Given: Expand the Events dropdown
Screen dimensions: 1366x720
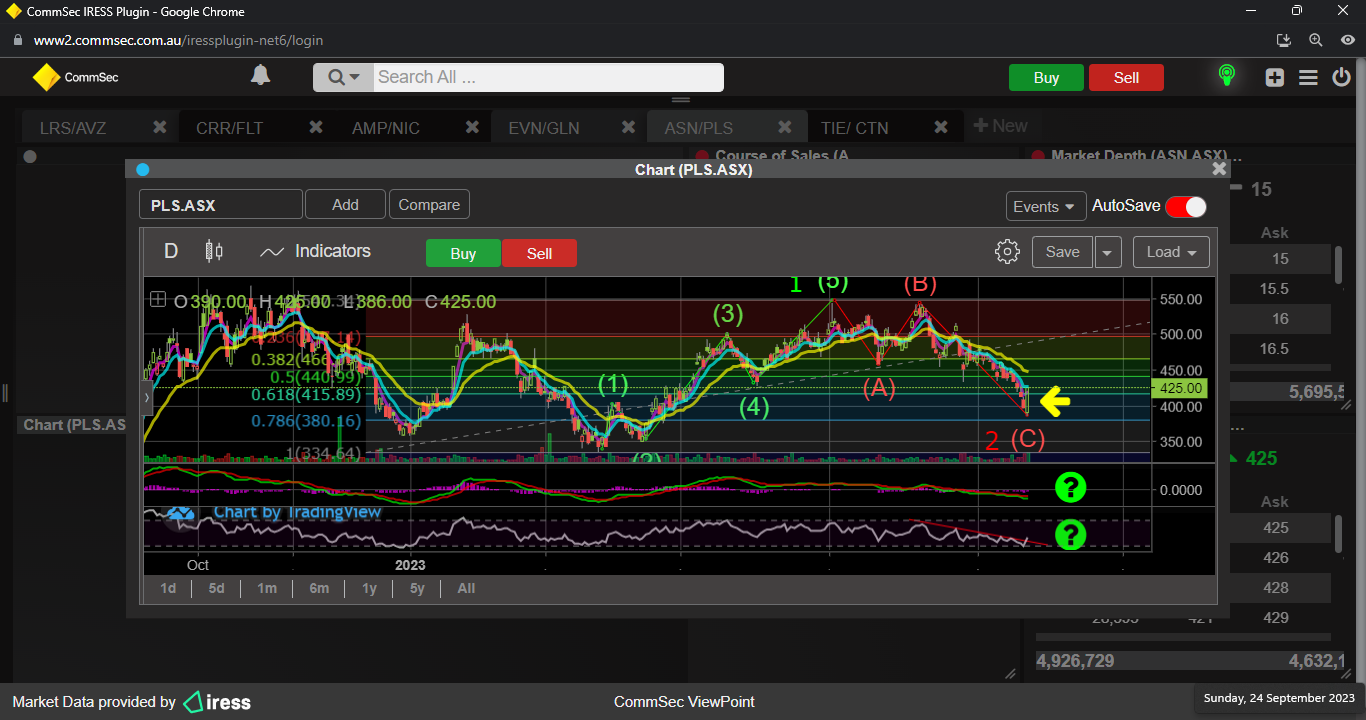Looking at the screenshot, I should pyautogui.click(x=1045, y=206).
